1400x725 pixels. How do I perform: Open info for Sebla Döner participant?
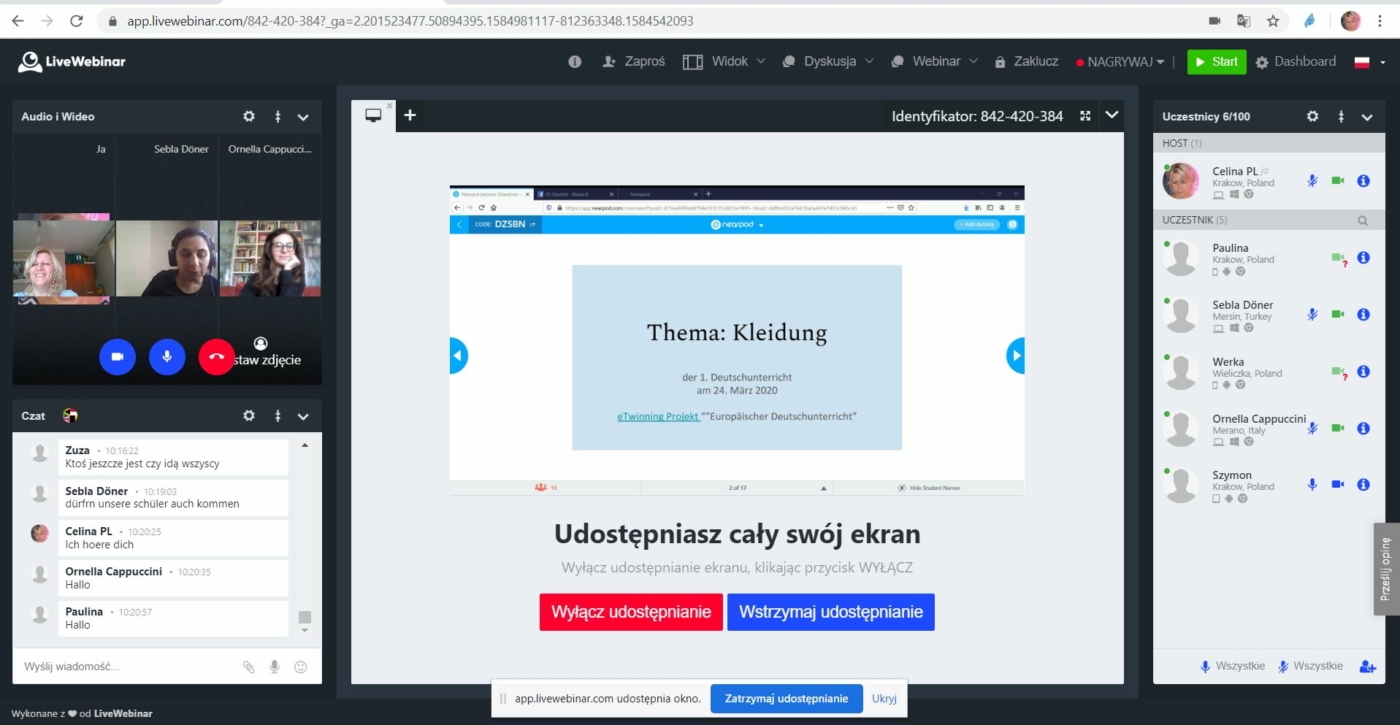click(1363, 314)
